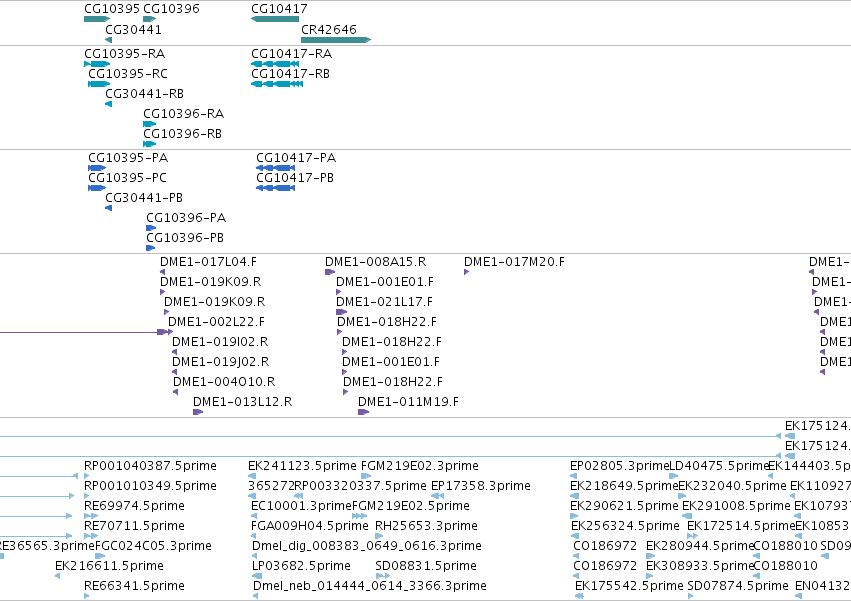
Task: Open EST Dmel_dig_008383_0649_0616.3prime
Action: [367, 546]
